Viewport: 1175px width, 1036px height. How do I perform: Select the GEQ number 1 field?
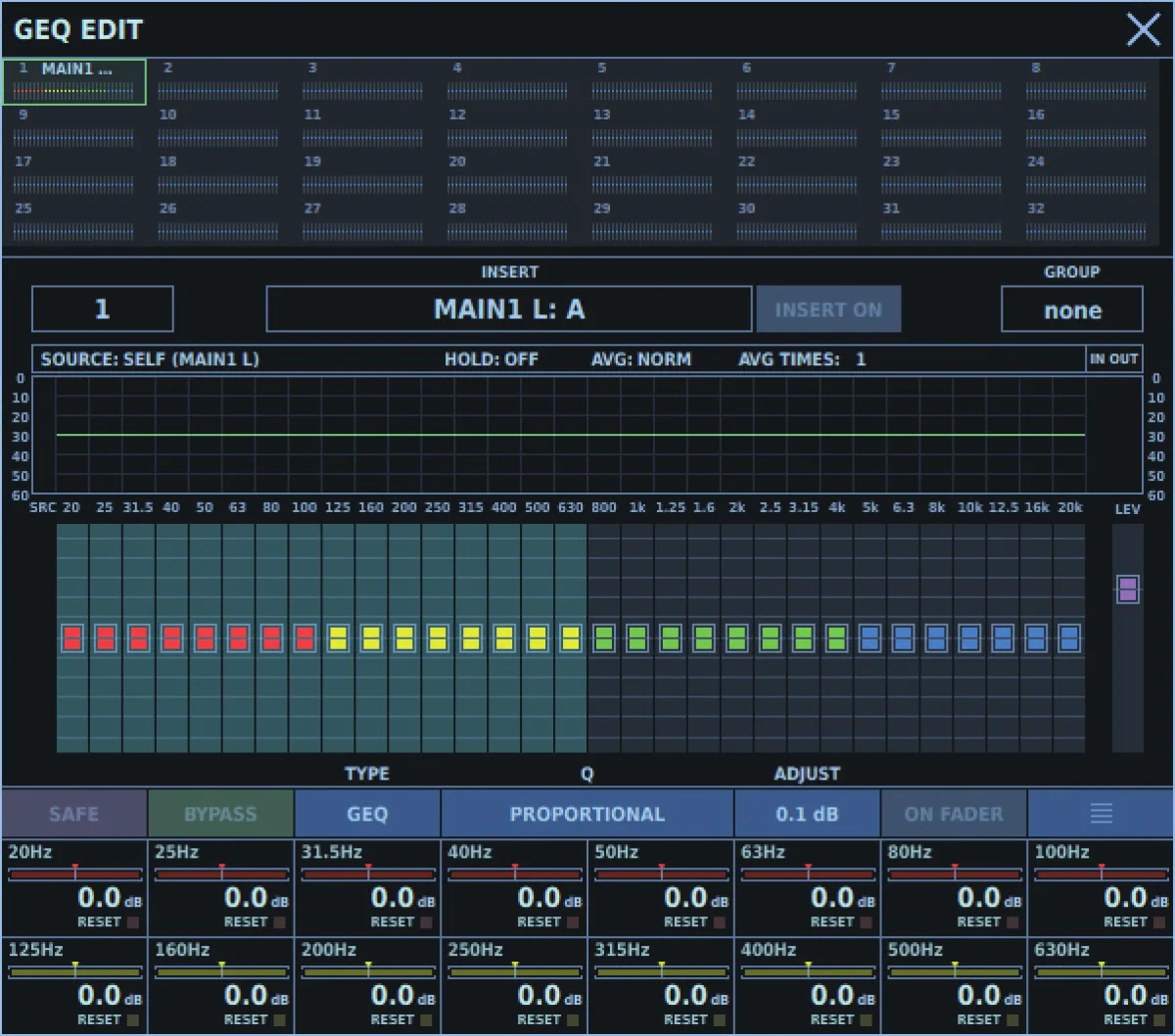(x=103, y=309)
